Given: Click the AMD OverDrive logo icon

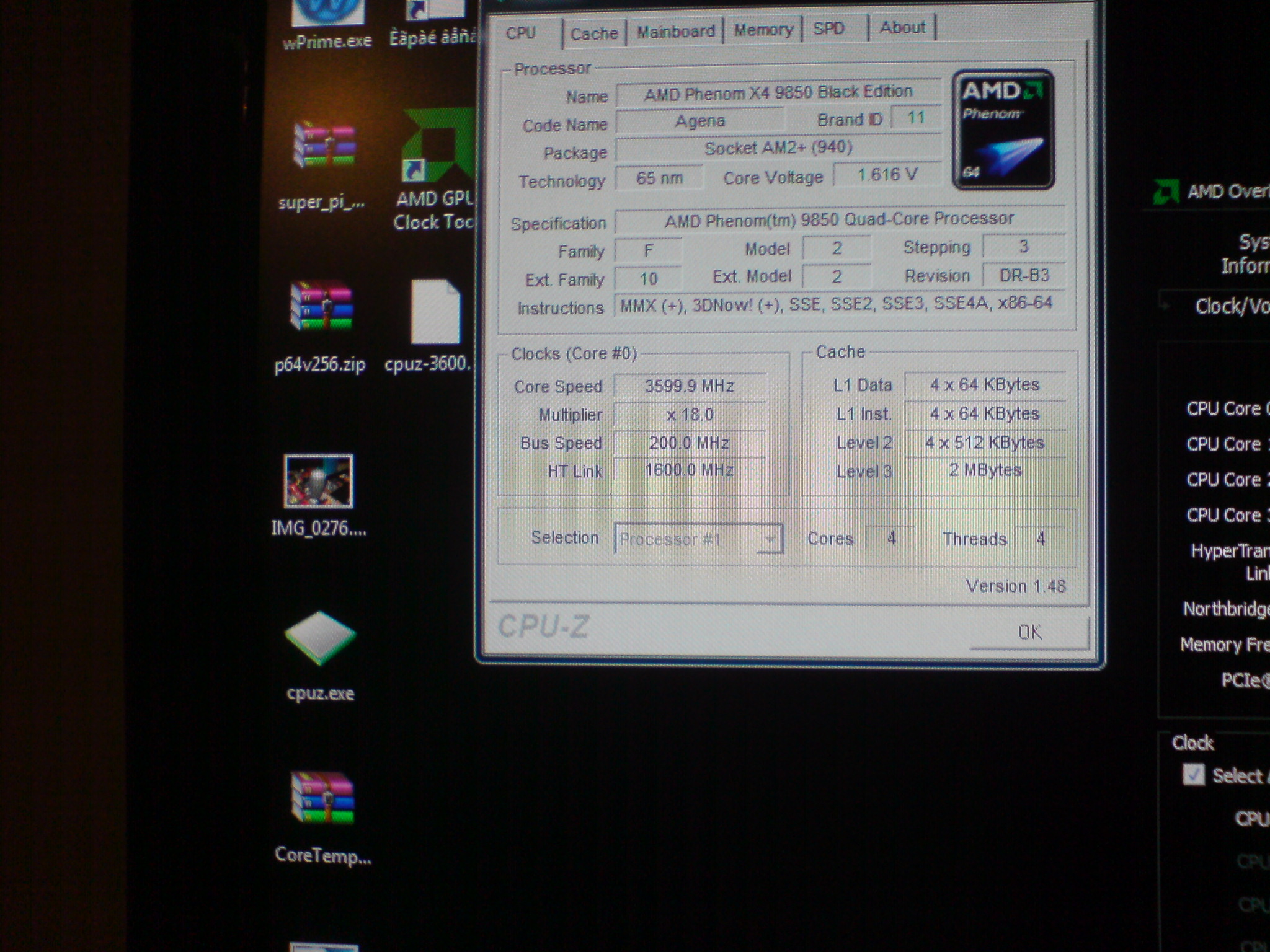Looking at the screenshot, I should tap(1166, 192).
